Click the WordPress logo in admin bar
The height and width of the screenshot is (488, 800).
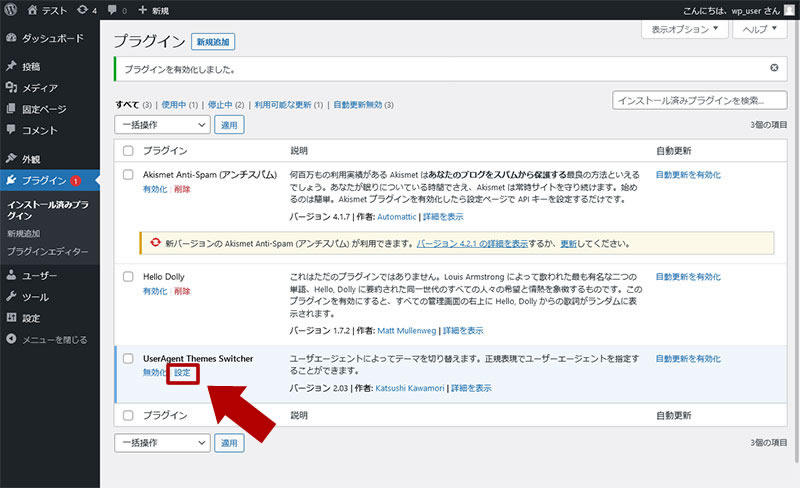coord(11,10)
